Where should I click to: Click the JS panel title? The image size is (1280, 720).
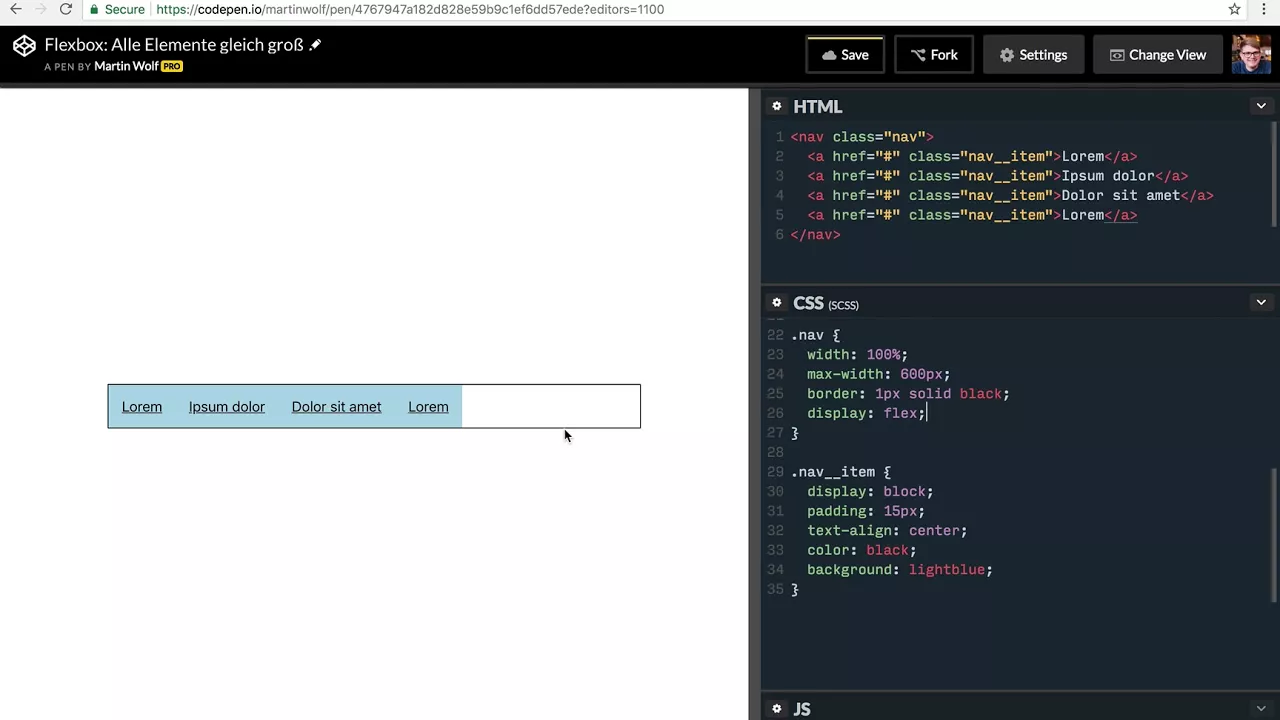[802, 709]
